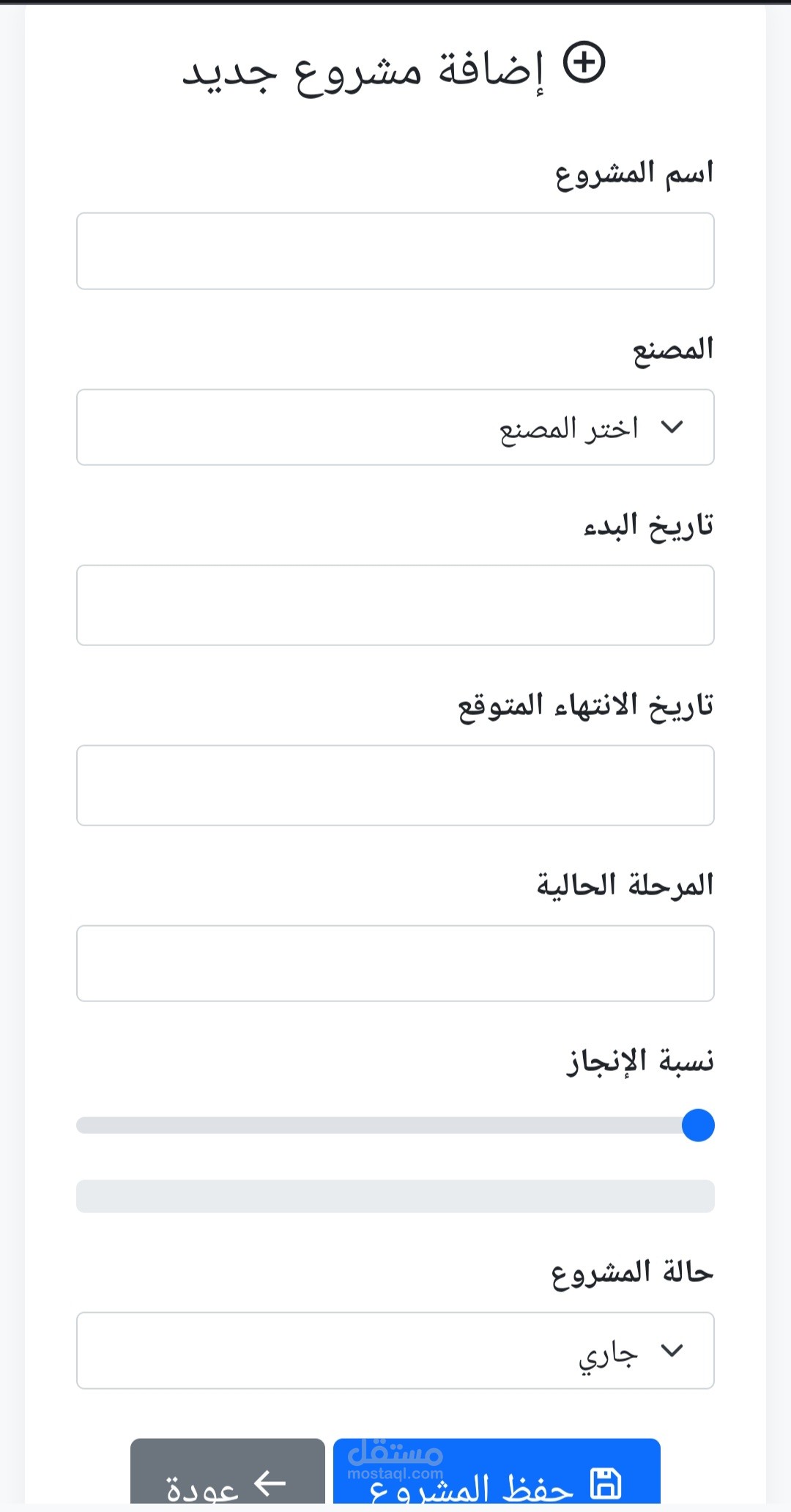This screenshot has height=1512, width=791.
Task: Click the grey progress bar below the slider
Action: (x=395, y=1196)
